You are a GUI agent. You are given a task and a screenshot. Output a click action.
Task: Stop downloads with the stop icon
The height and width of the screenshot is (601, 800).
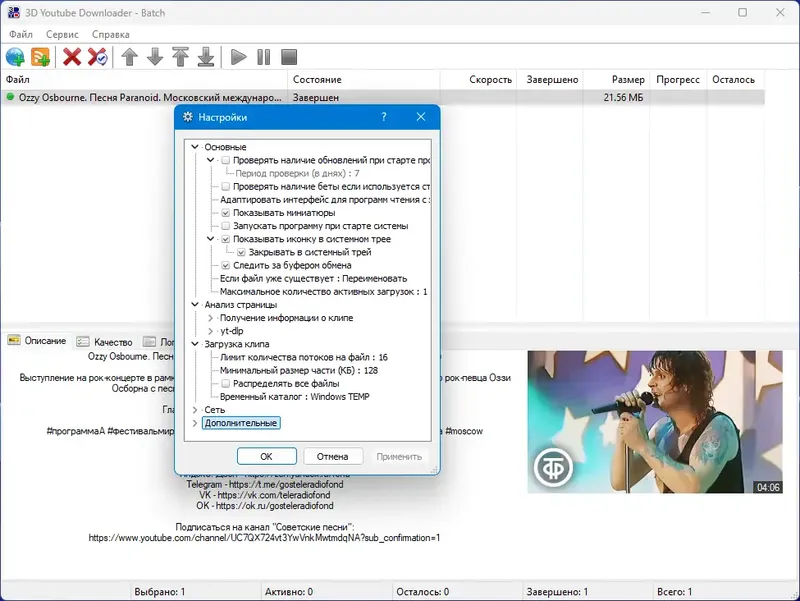289,57
